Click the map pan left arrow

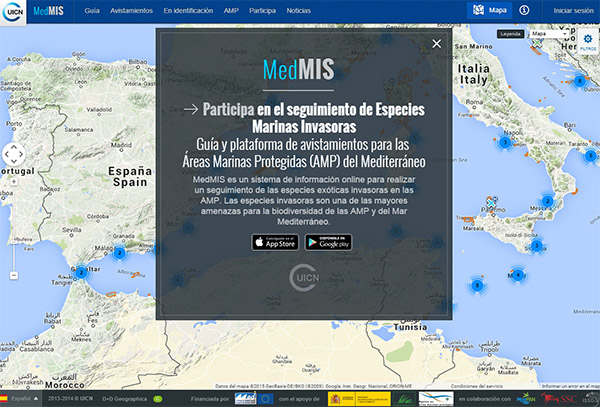point(7,155)
